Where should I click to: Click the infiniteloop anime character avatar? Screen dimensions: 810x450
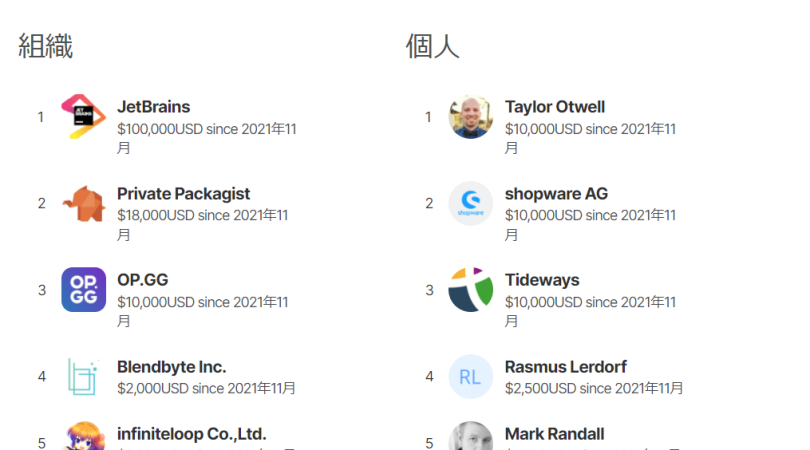coord(84,436)
